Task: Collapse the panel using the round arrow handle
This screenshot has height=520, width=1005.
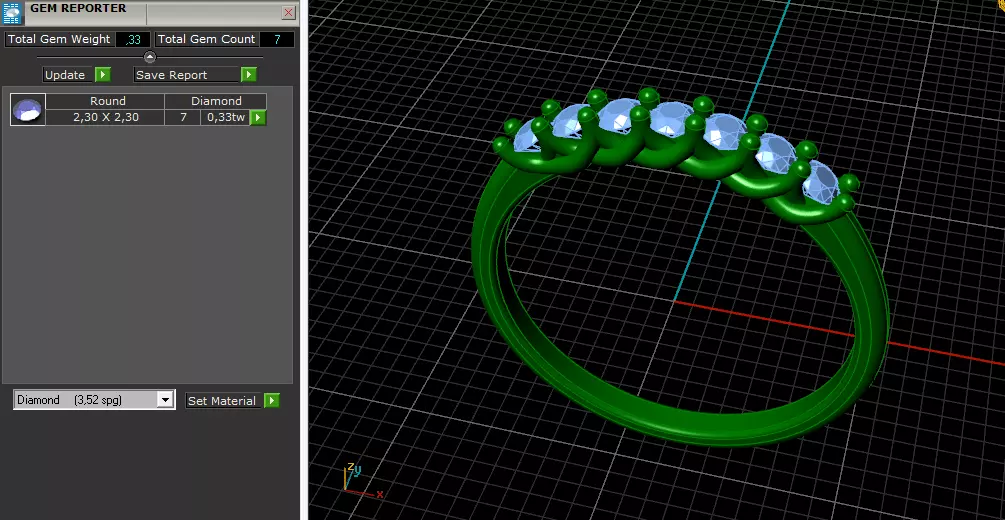Action: point(149,57)
